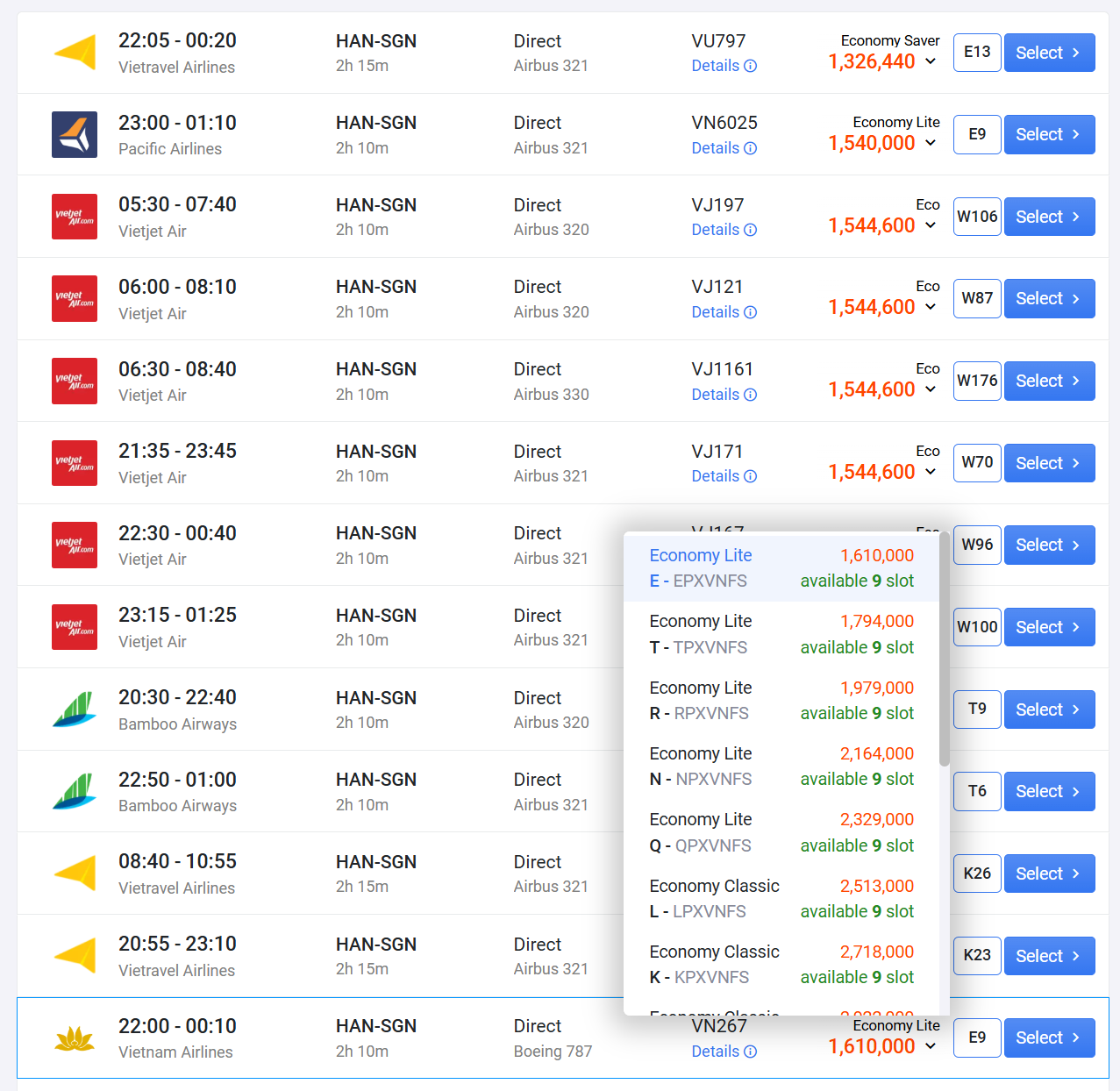Click Vietjet Air logo for 05:30 flight

pos(75,217)
